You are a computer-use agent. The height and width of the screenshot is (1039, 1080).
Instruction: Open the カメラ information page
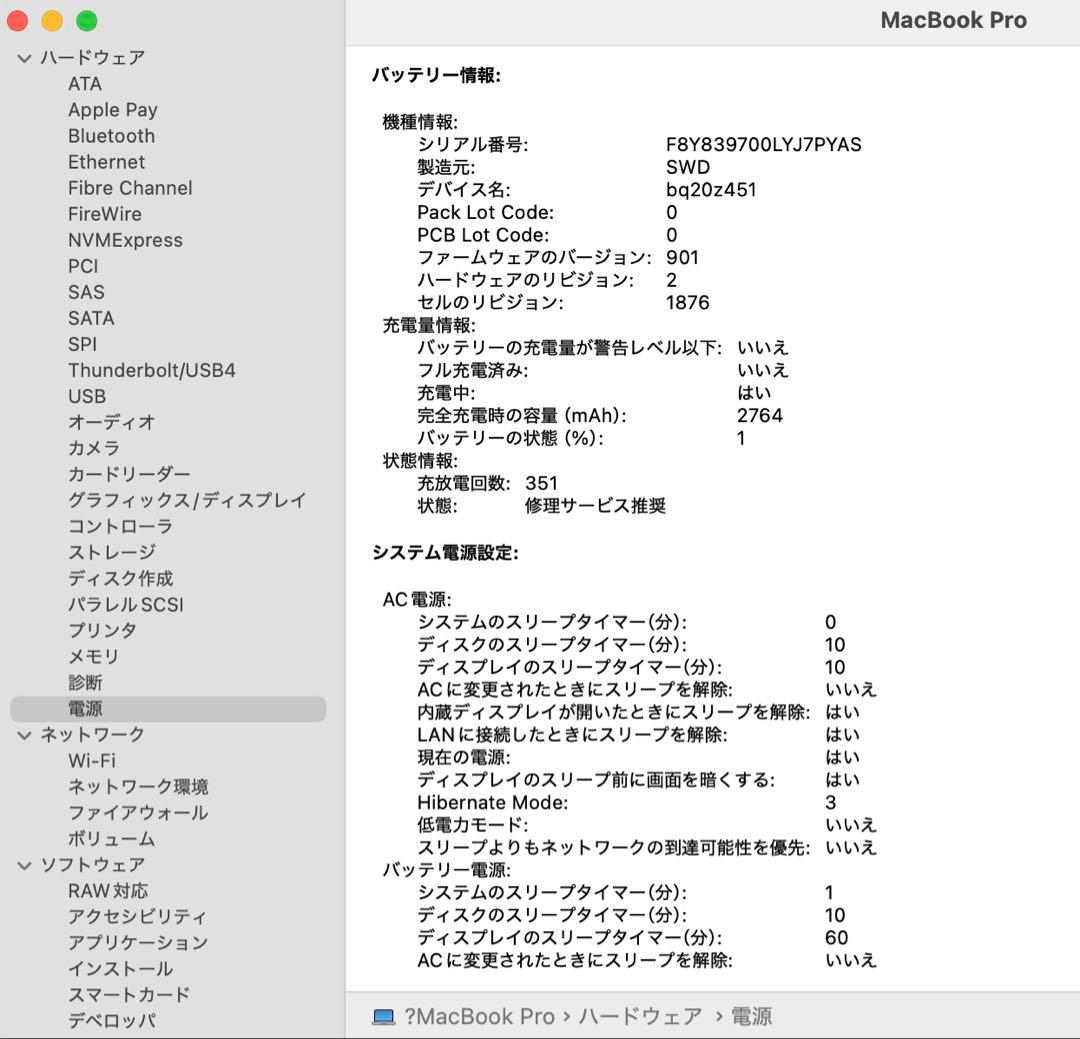93,448
